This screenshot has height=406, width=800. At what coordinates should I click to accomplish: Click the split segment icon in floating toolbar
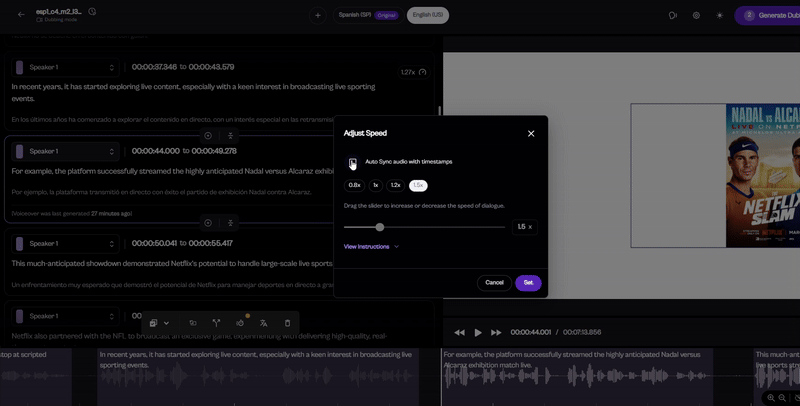coord(216,323)
